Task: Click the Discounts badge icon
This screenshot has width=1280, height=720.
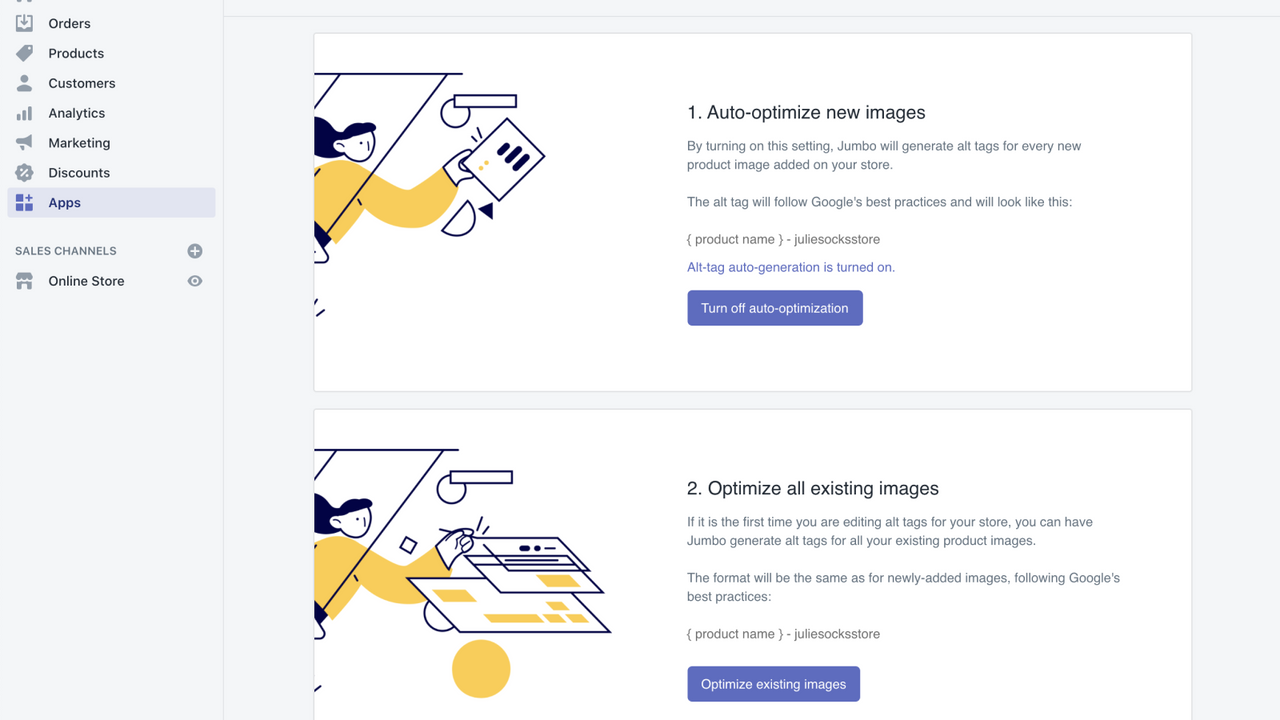Action: (24, 173)
